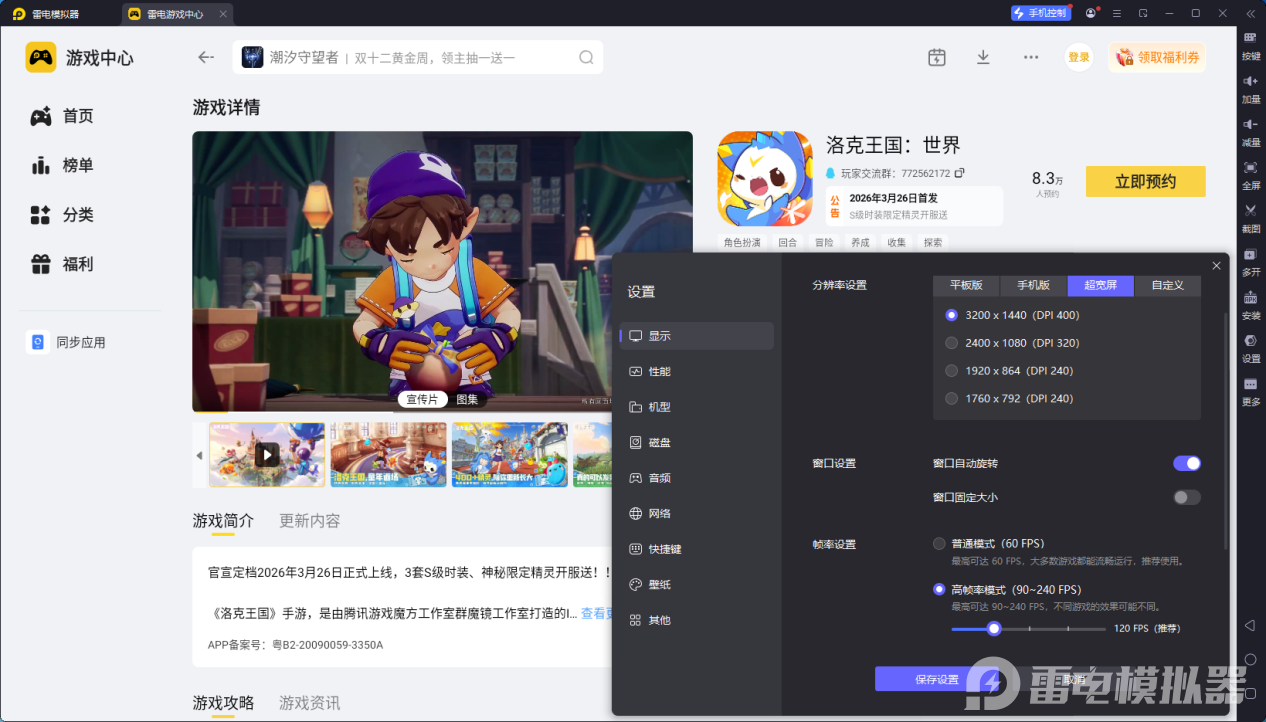Screen dimensions: 1266x722
Task: Open the 榜单 rankings page
Action: coord(62,165)
